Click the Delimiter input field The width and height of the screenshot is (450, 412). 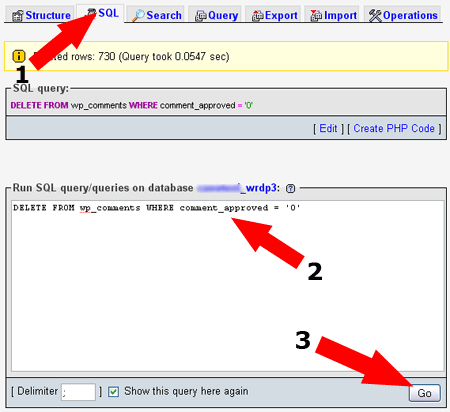[x=79, y=392]
